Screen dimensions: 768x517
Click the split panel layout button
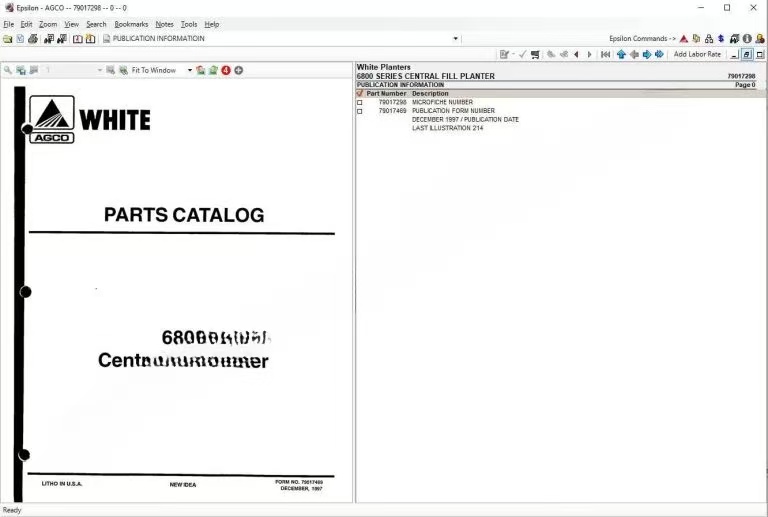coord(746,55)
